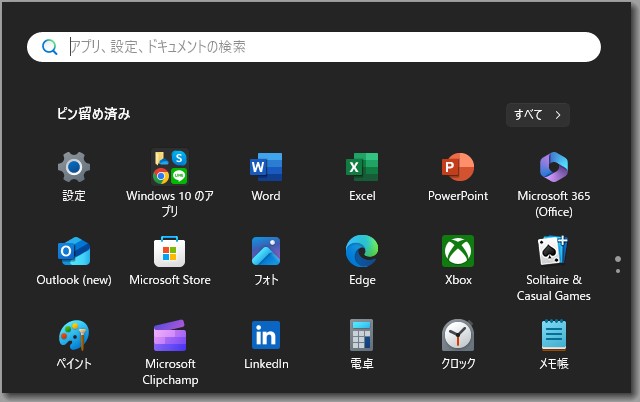Launch the Excel app
This screenshot has height=402, width=640.
pos(362,176)
